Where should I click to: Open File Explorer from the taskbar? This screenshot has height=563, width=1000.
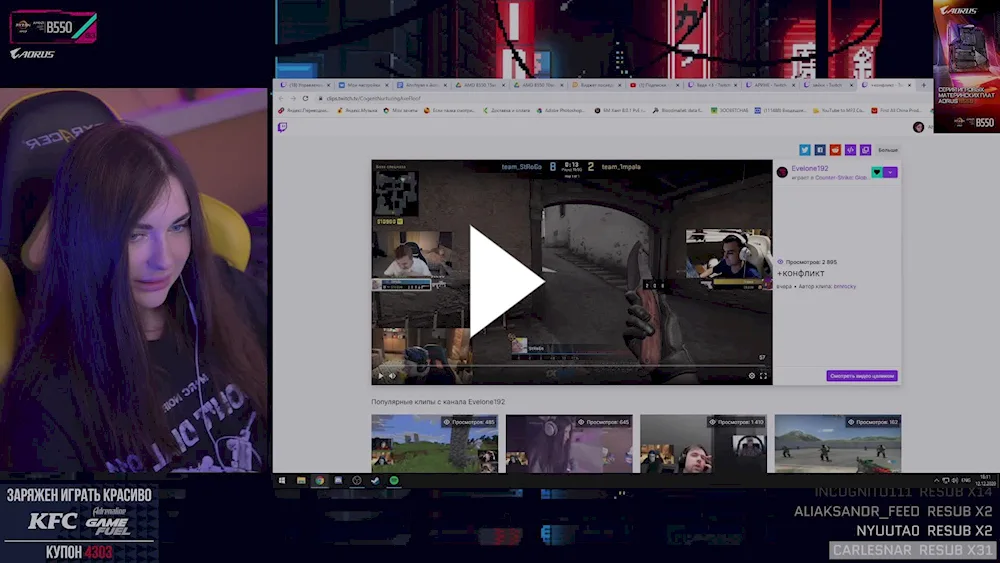coord(301,481)
